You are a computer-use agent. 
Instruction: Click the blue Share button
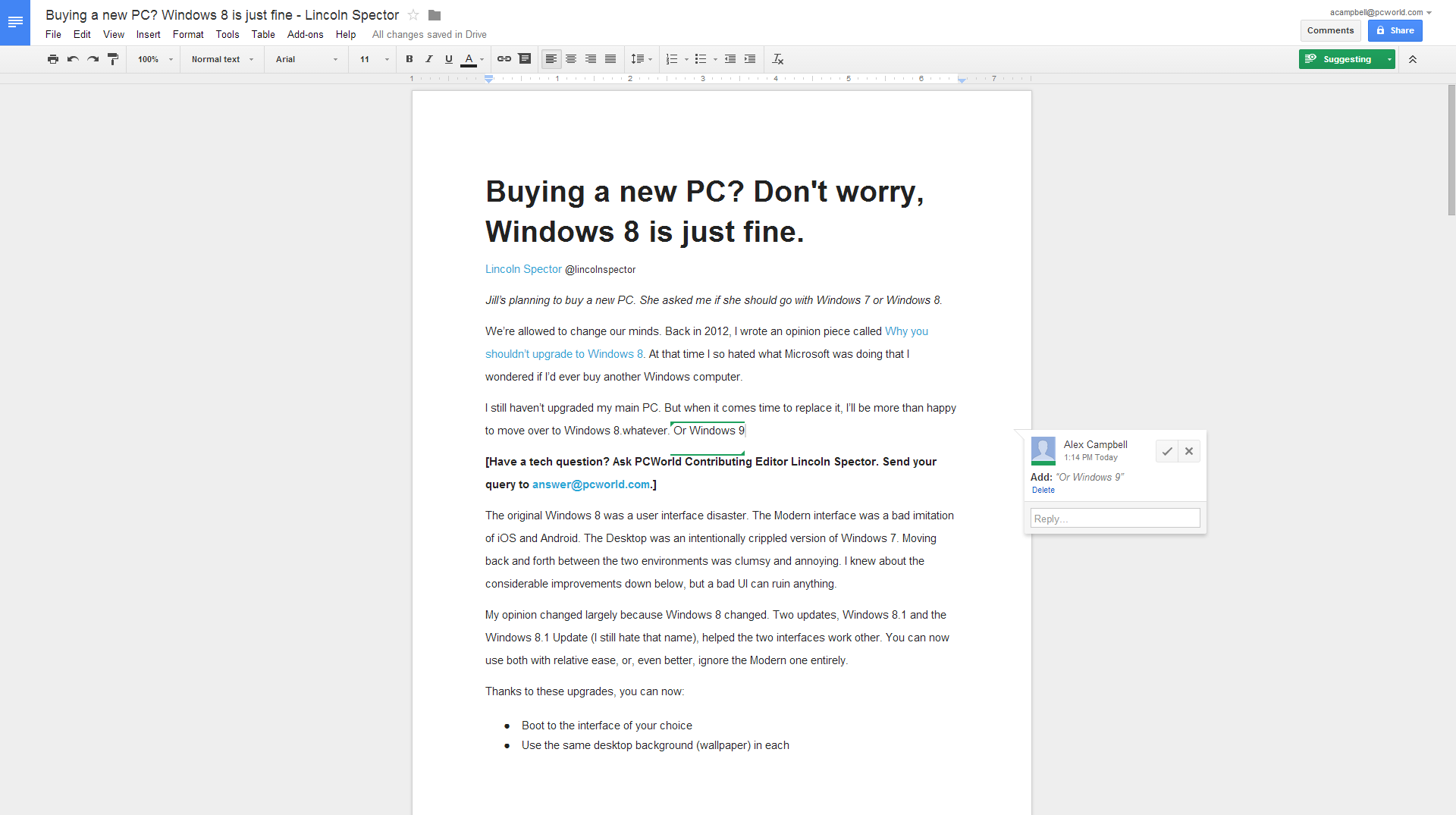point(1395,30)
